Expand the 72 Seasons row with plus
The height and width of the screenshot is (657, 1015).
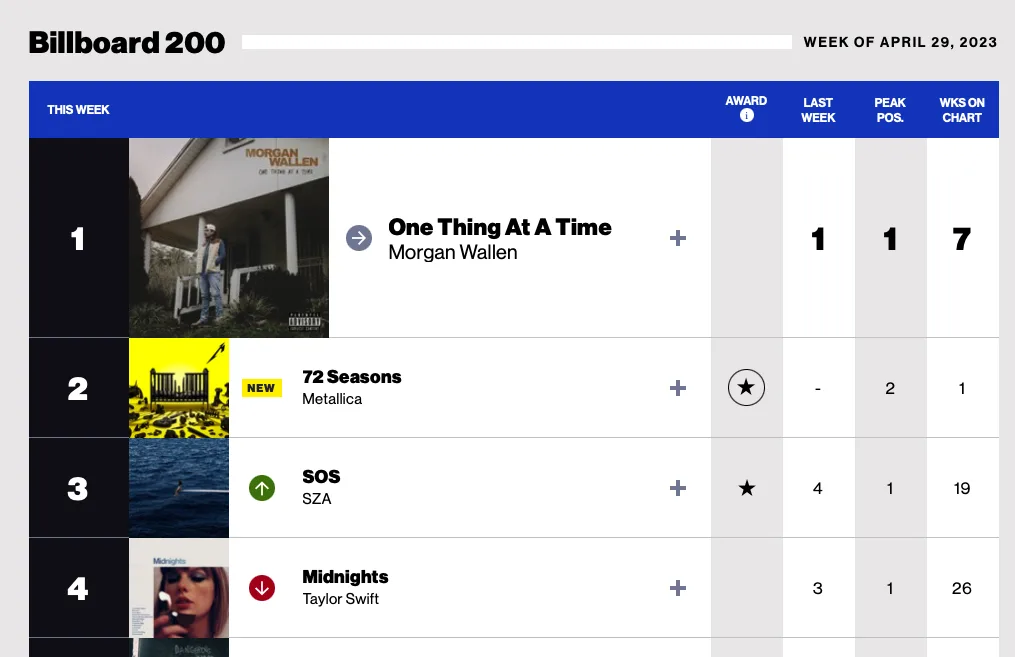coord(678,388)
